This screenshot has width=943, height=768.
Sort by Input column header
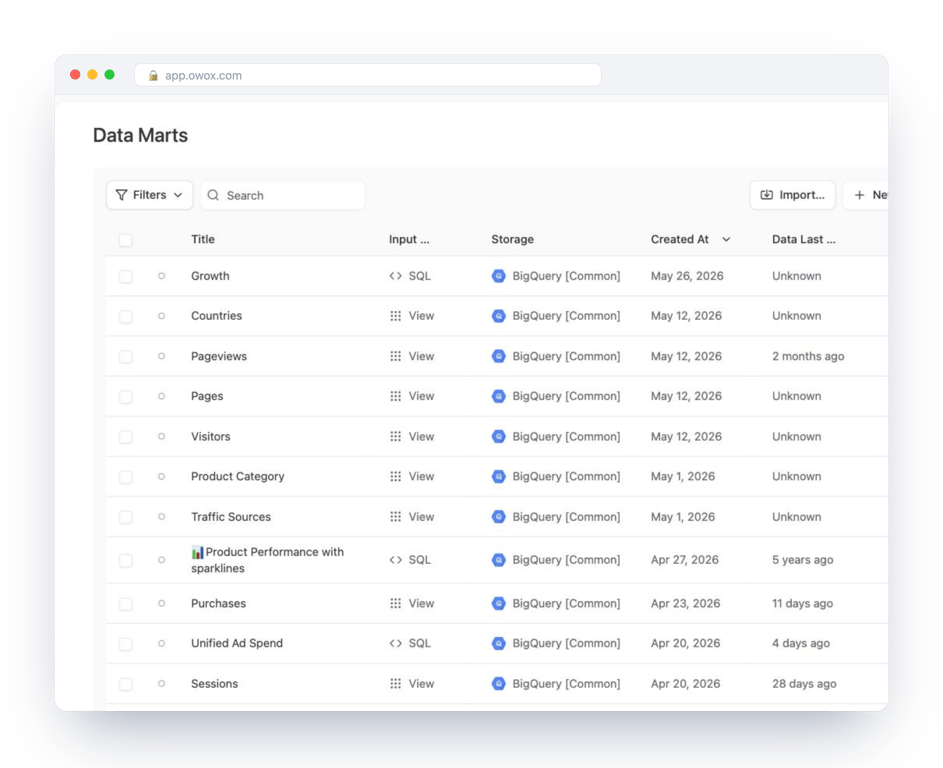pyautogui.click(x=409, y=239)
